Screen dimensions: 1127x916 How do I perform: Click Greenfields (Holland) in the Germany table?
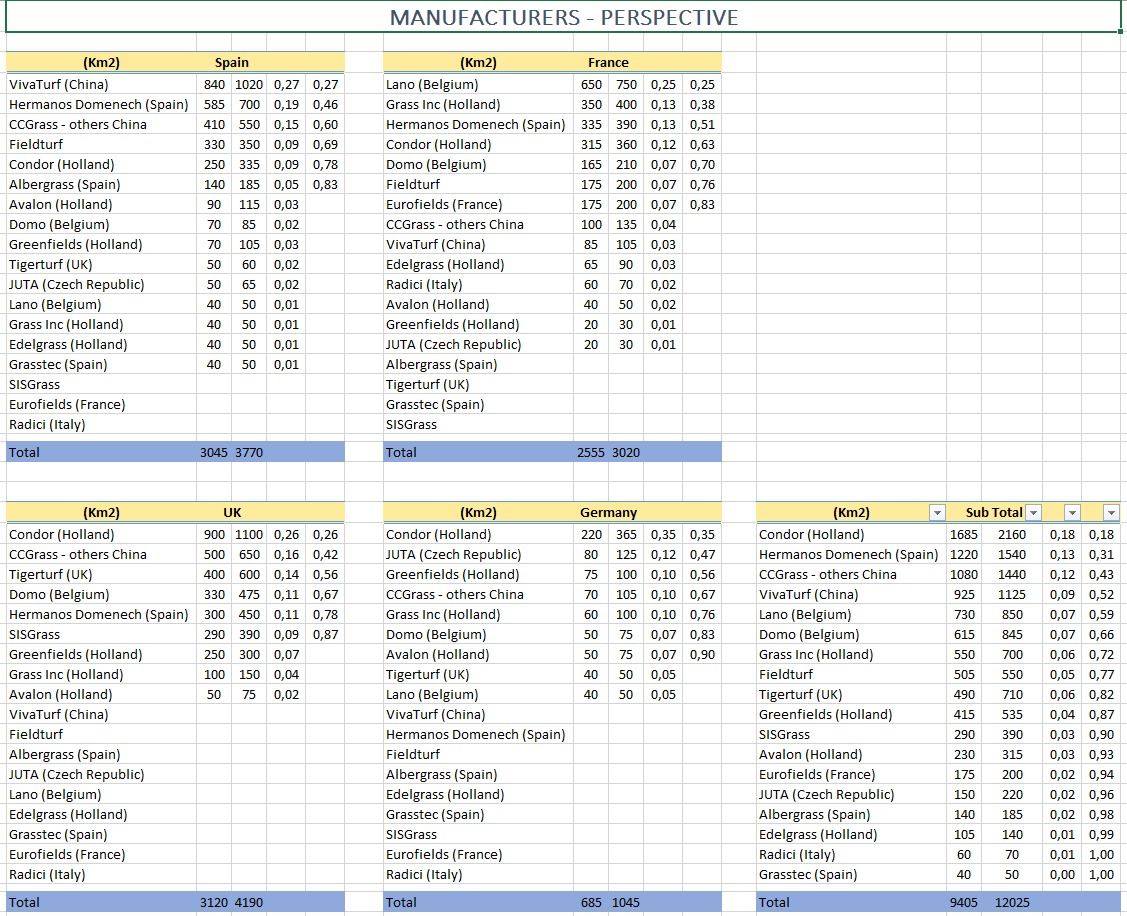[452, 574]
